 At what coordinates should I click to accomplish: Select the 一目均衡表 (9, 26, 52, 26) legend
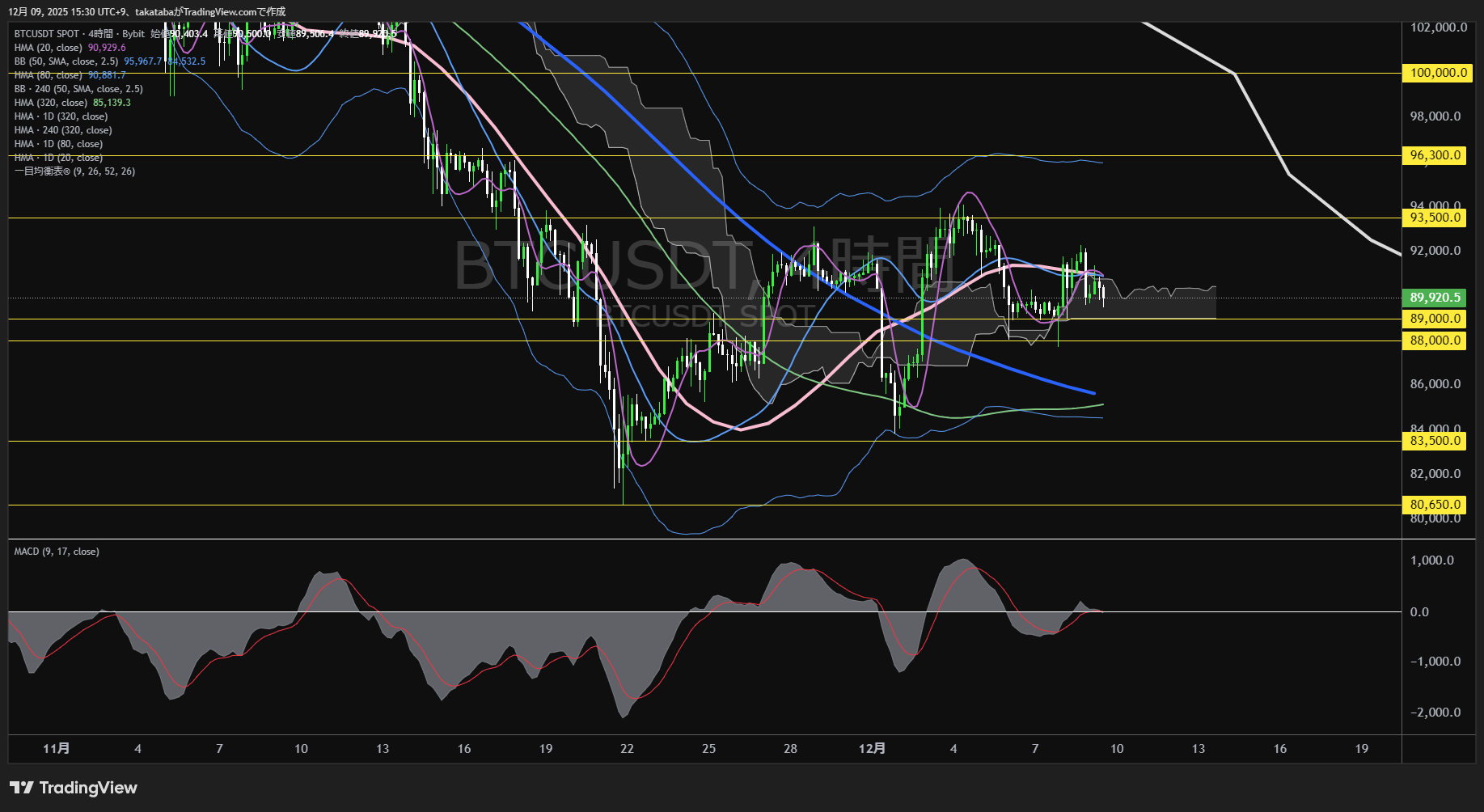(x=74, y=171)
